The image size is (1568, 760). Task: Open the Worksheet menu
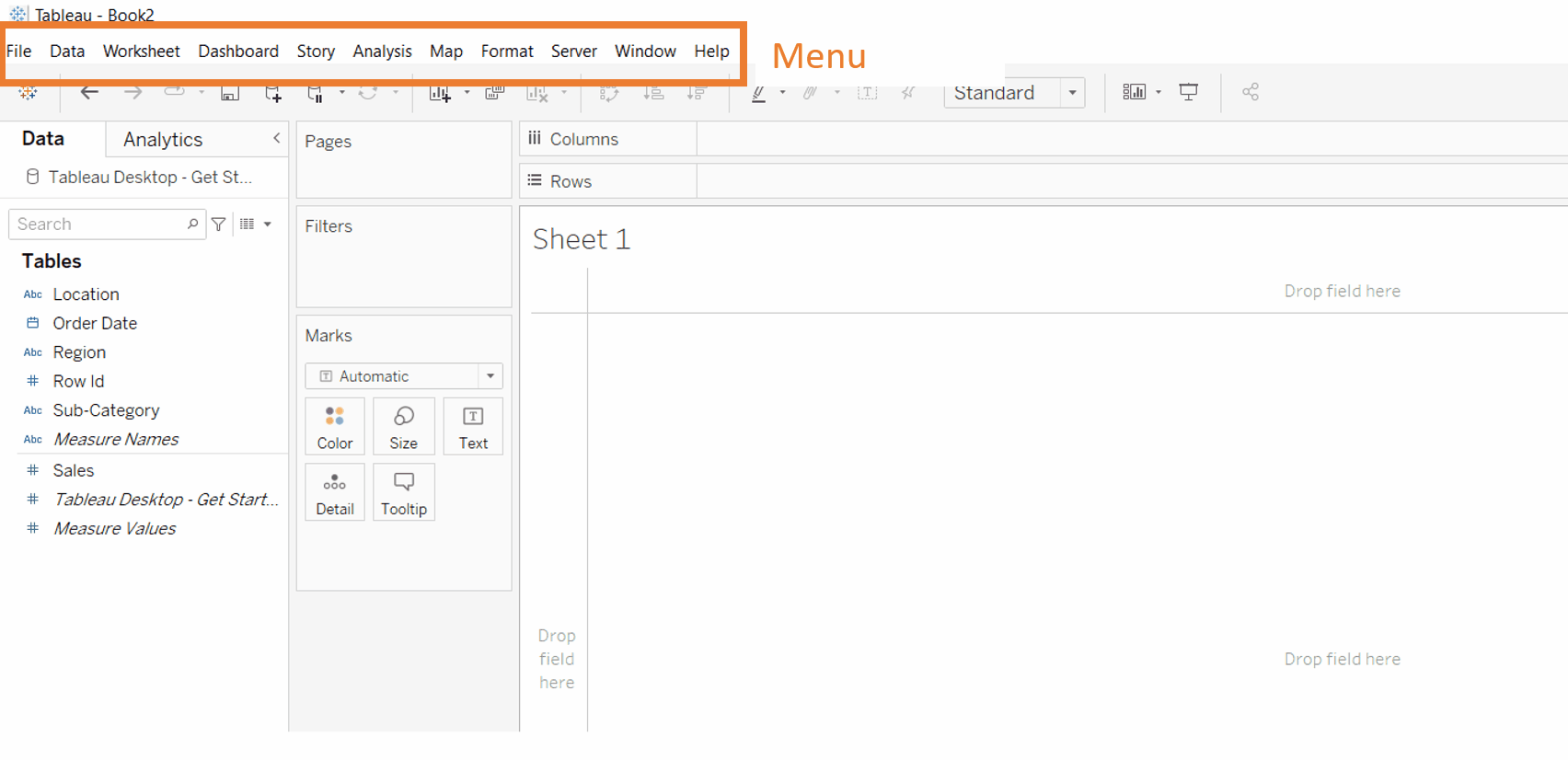142,52
